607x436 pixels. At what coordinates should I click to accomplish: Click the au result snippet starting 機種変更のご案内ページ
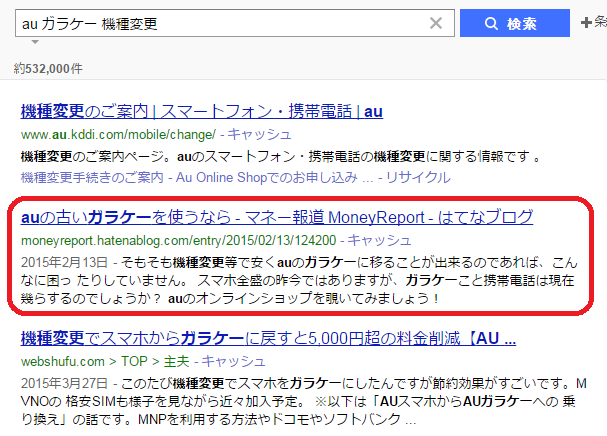(281, 156)
